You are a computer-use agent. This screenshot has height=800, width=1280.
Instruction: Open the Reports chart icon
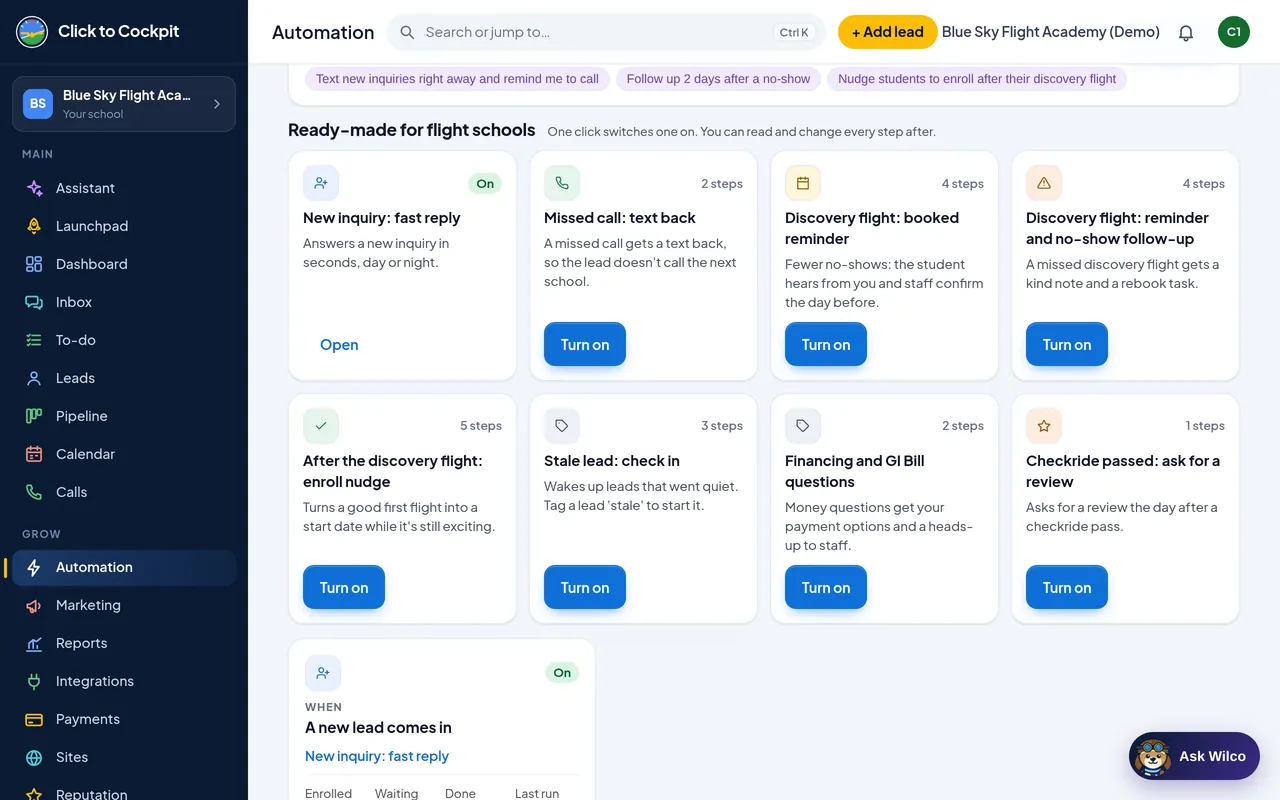click(x=34, y=643)
